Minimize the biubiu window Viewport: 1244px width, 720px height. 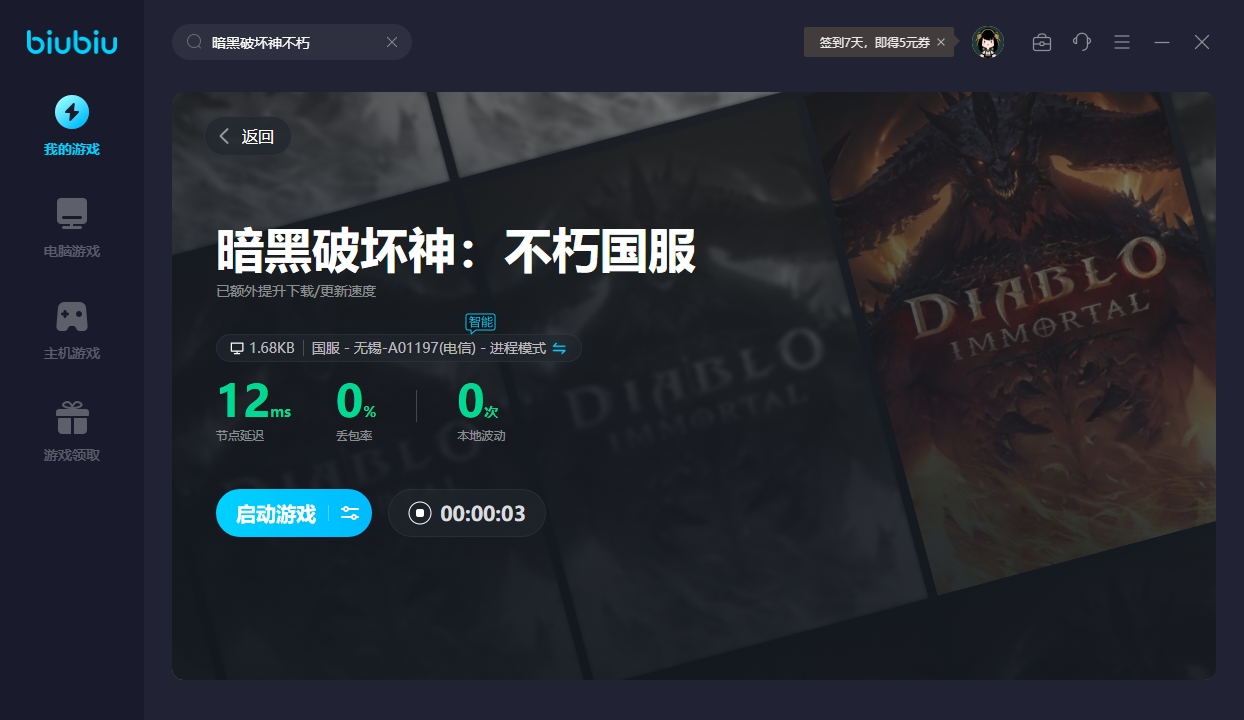pos(1162,42)
